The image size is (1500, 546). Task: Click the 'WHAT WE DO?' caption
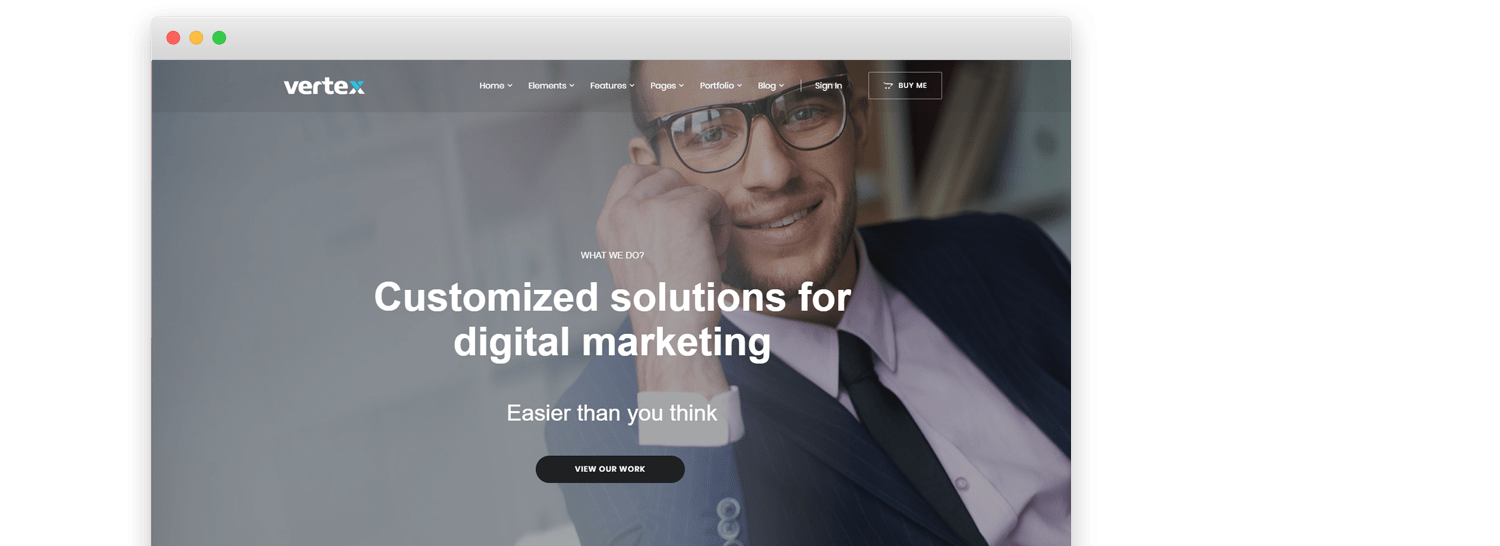coord(612,255)
